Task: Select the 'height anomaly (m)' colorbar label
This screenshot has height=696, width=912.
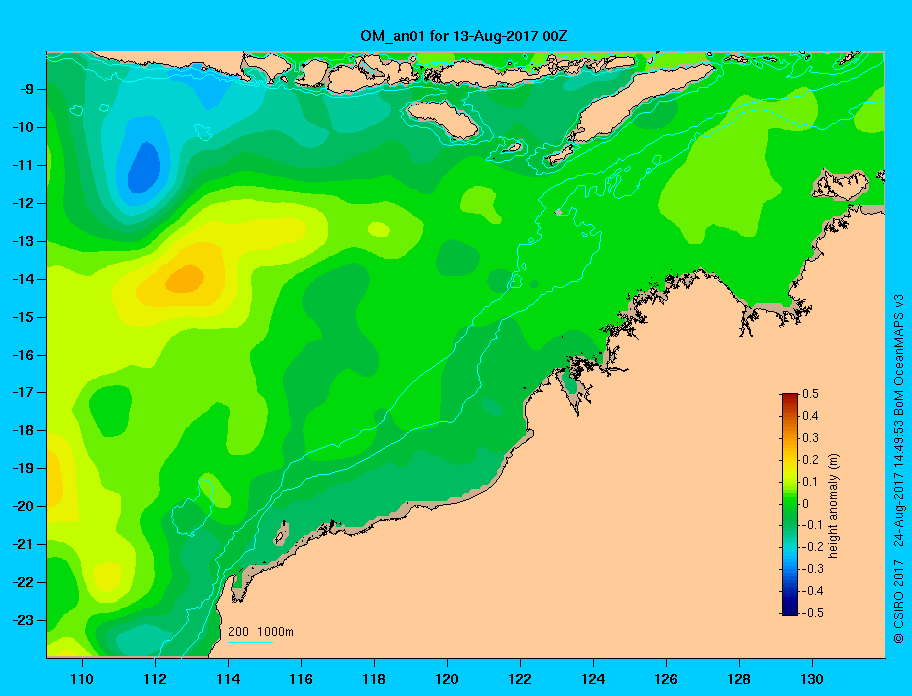Action: click(x=834, y=506)
